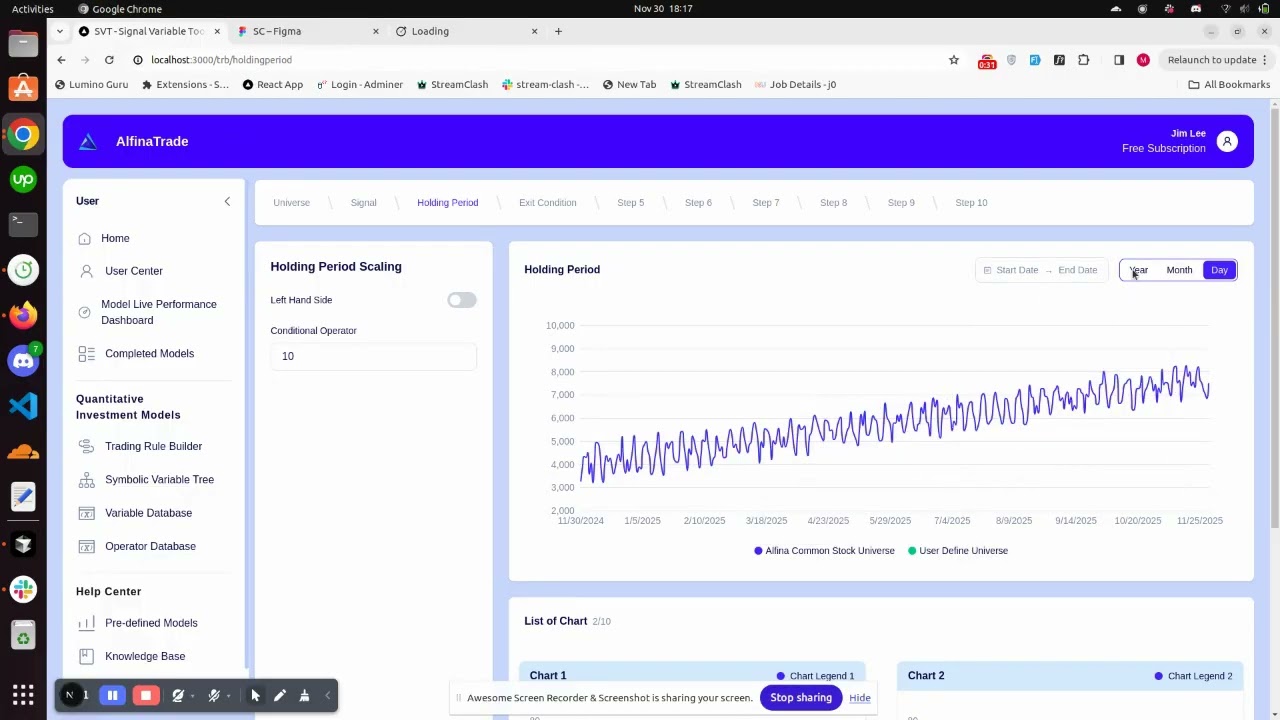Viewport: 1280px width, 720px height.
Task: Open the End Date picker field
Action: pyautogui.click(x=1077, y=270)
